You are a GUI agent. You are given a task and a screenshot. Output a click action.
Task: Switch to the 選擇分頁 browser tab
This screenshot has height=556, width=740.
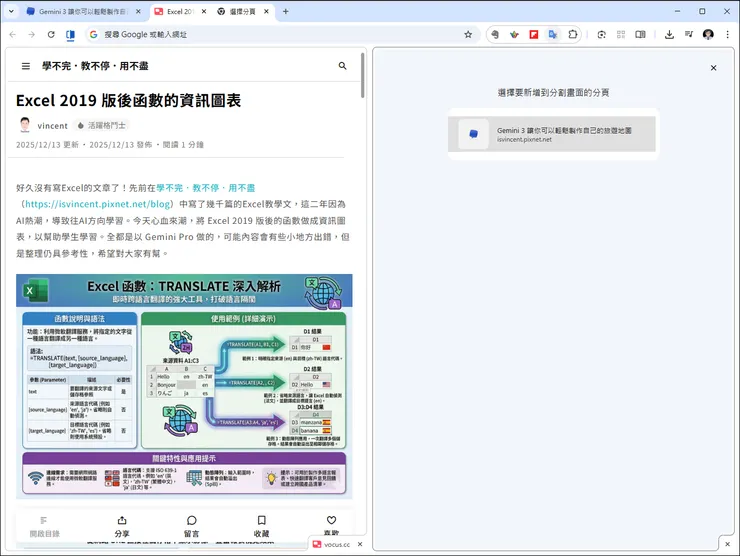[x=243, y=11]
